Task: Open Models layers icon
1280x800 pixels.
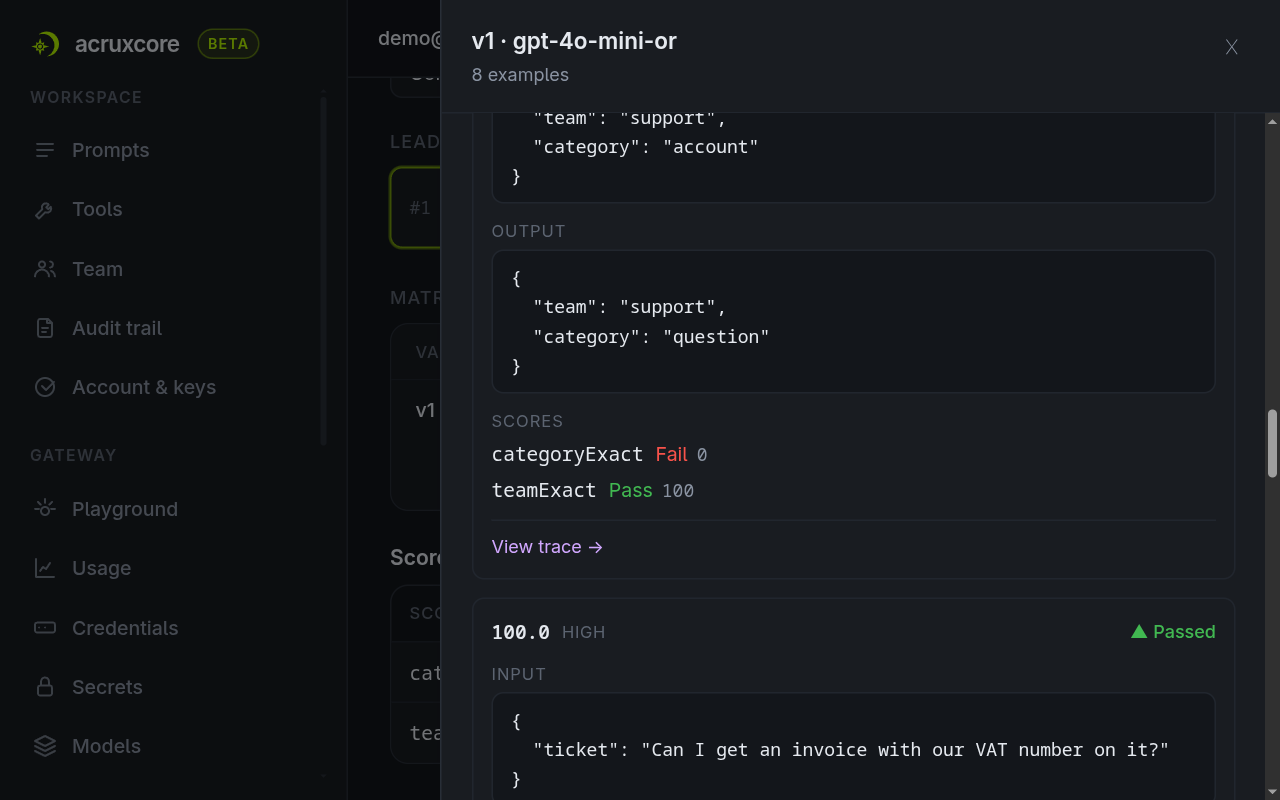Action: click(45, 746)
